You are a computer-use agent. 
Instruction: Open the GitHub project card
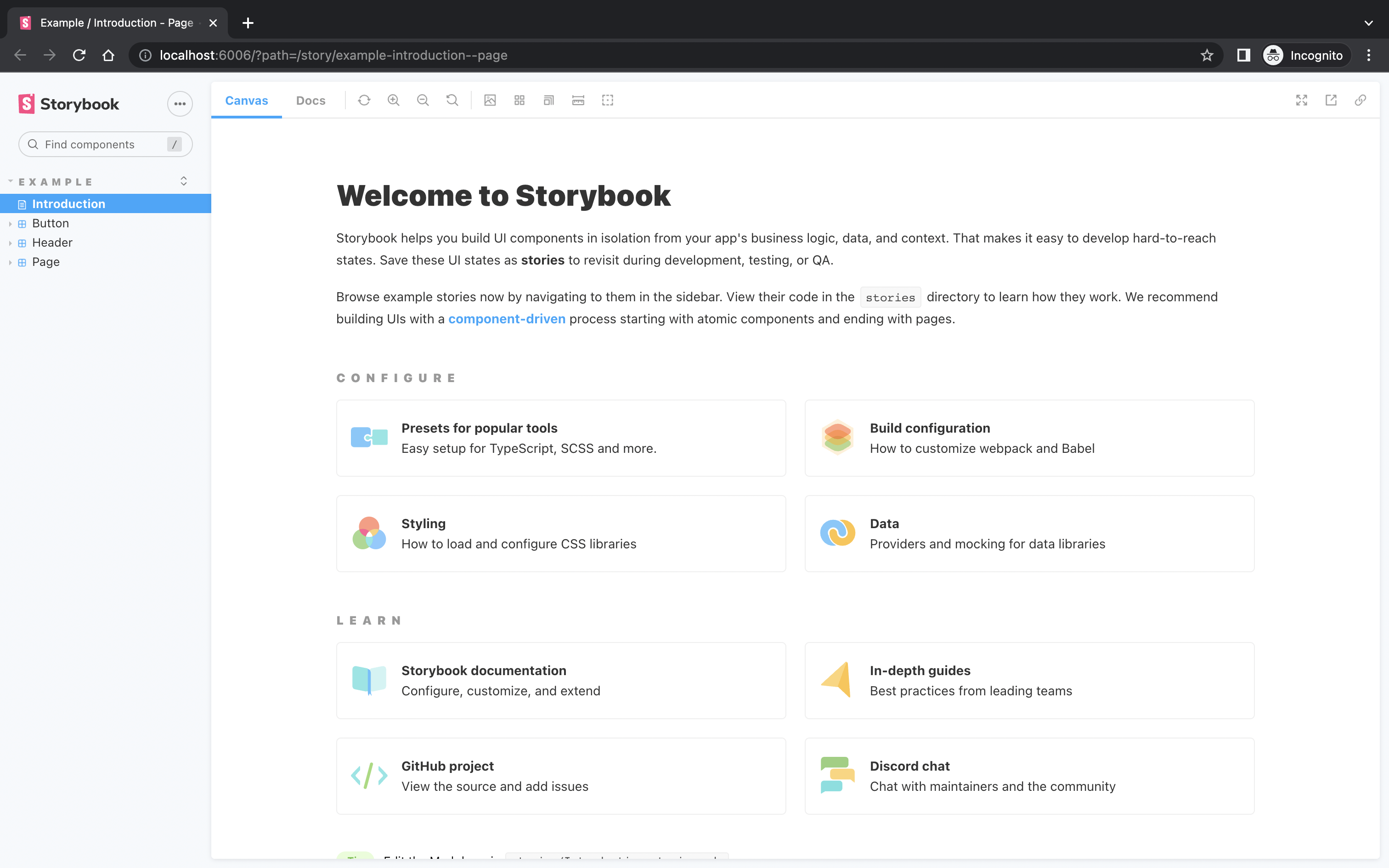561,776
